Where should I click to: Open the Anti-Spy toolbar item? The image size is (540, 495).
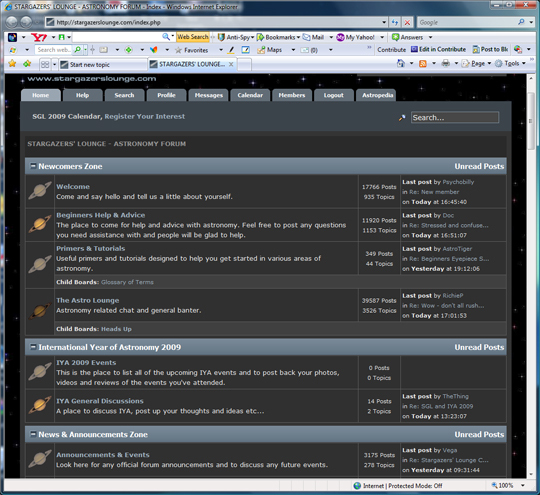coord(235,37)
